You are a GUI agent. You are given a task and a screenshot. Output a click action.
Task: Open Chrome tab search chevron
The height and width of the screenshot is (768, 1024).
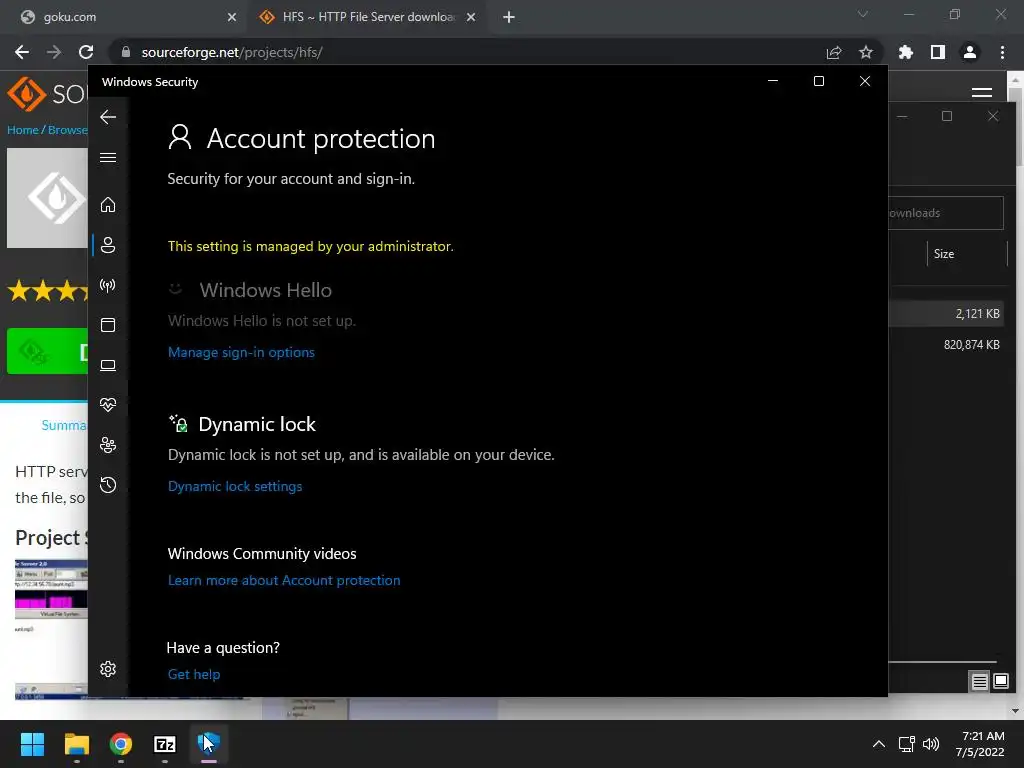863,14
